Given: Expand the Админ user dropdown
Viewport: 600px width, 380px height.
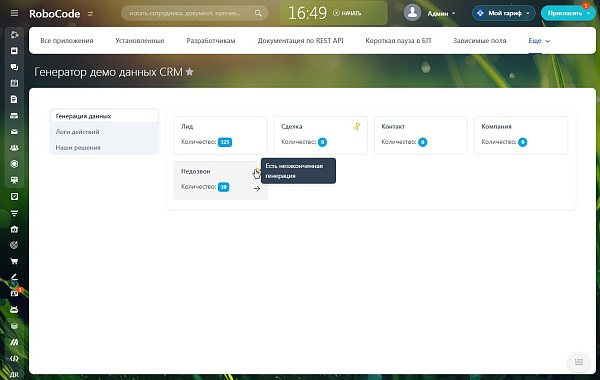Looking at the screenshot, I should (441, 13).
